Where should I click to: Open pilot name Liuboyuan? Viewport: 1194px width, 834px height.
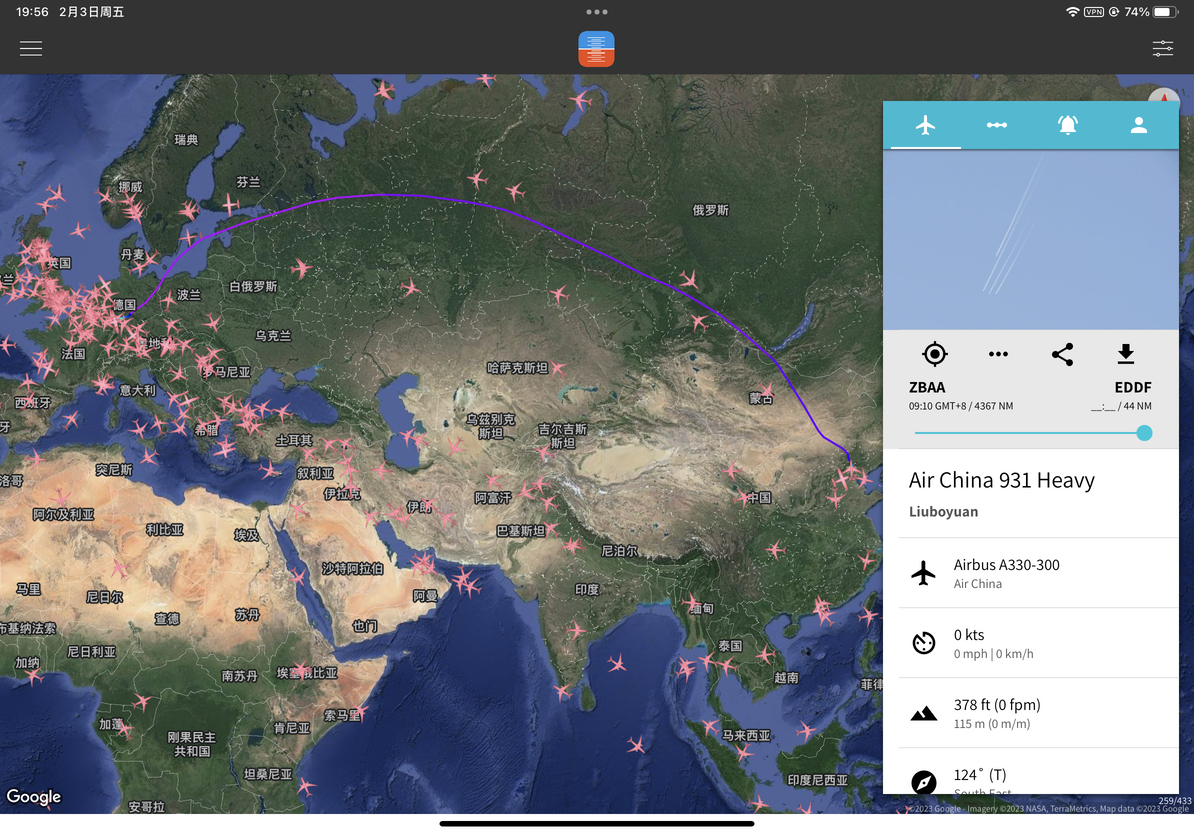943,512
